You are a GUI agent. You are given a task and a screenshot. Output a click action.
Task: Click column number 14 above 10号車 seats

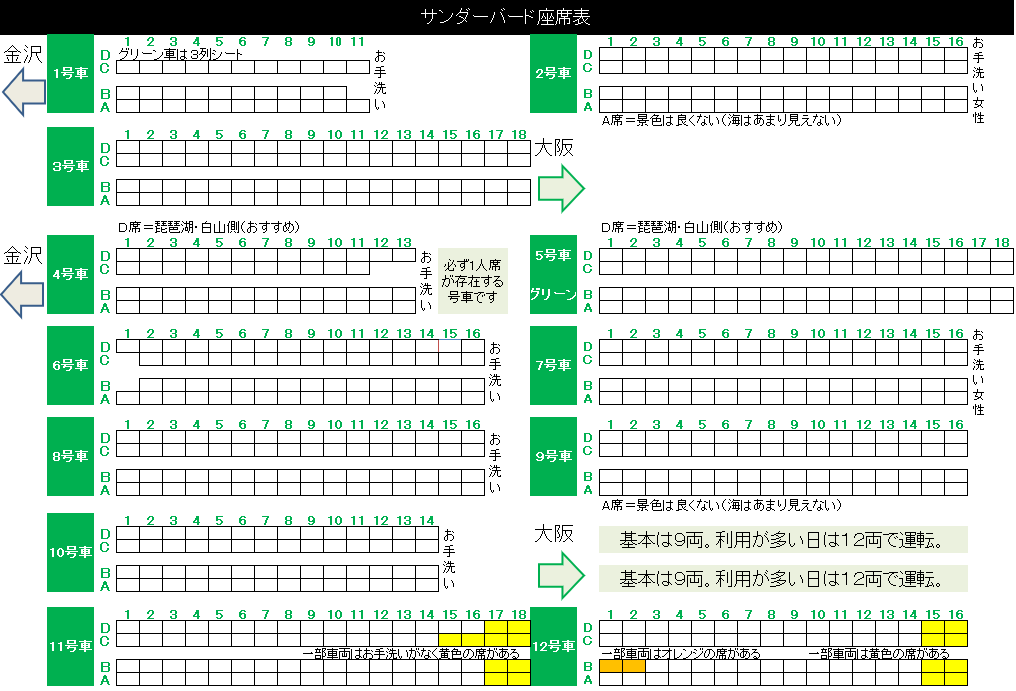coord(427,521)
